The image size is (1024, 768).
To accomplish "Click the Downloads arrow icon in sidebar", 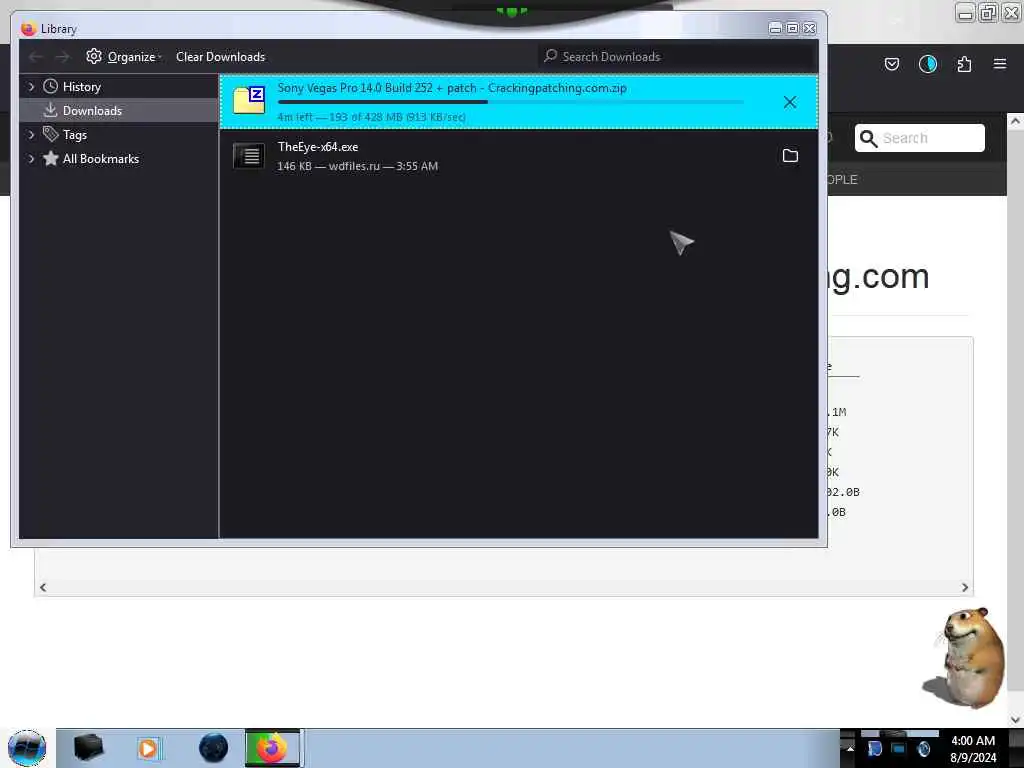I will click(x=50, y=110).
